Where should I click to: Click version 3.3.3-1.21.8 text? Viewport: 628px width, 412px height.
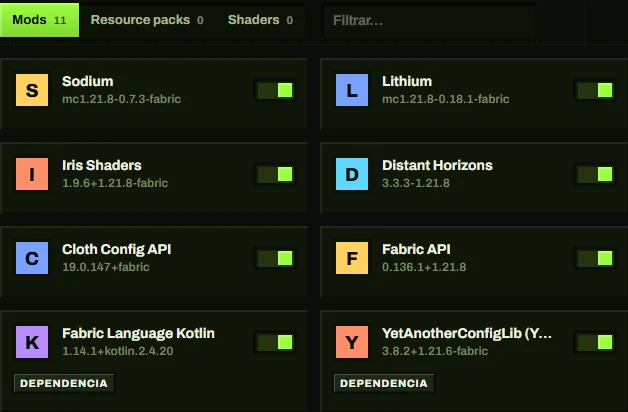(x=416, y=183)
